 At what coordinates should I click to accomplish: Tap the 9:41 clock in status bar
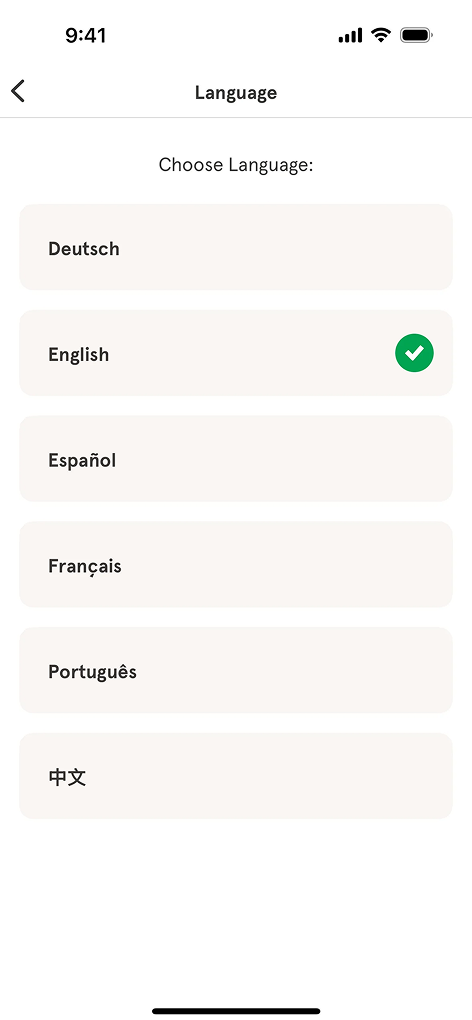(86, 36)
